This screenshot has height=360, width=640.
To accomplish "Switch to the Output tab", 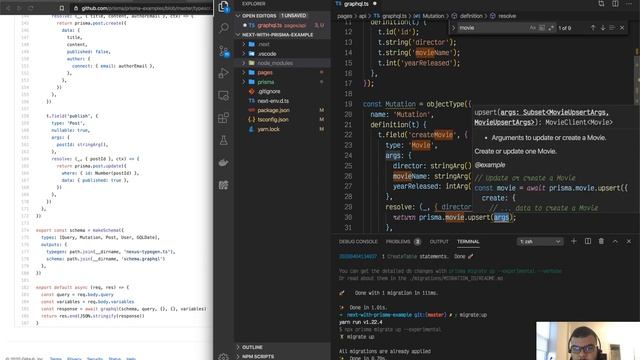I will tap(439, 242).
